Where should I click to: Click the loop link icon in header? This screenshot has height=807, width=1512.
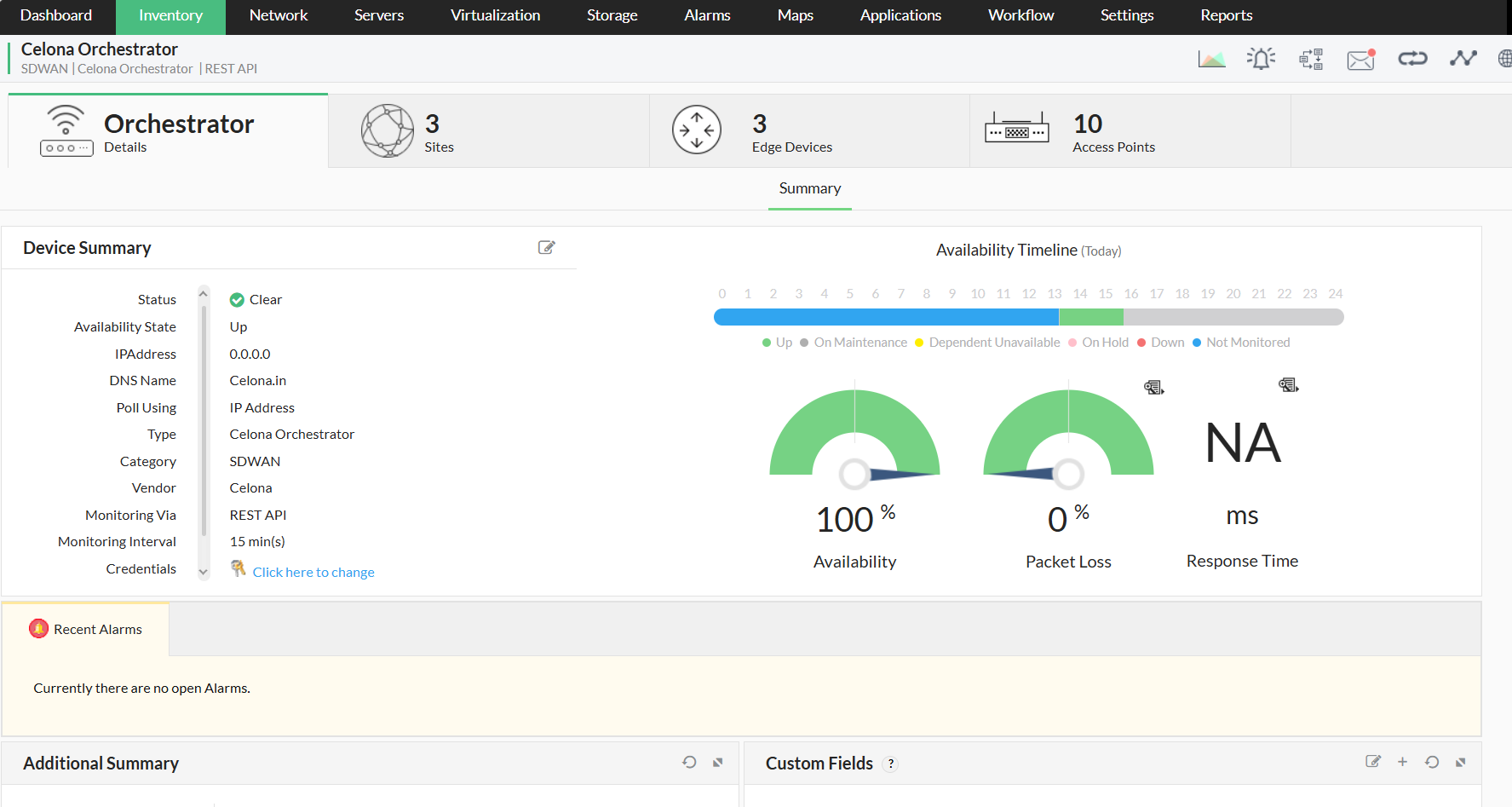tap(1412, 59)
